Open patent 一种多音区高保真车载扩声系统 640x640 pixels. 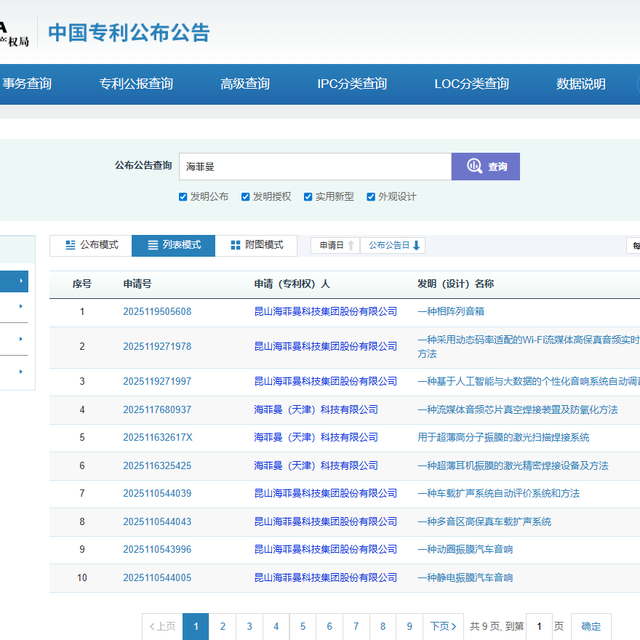[484, 522]
